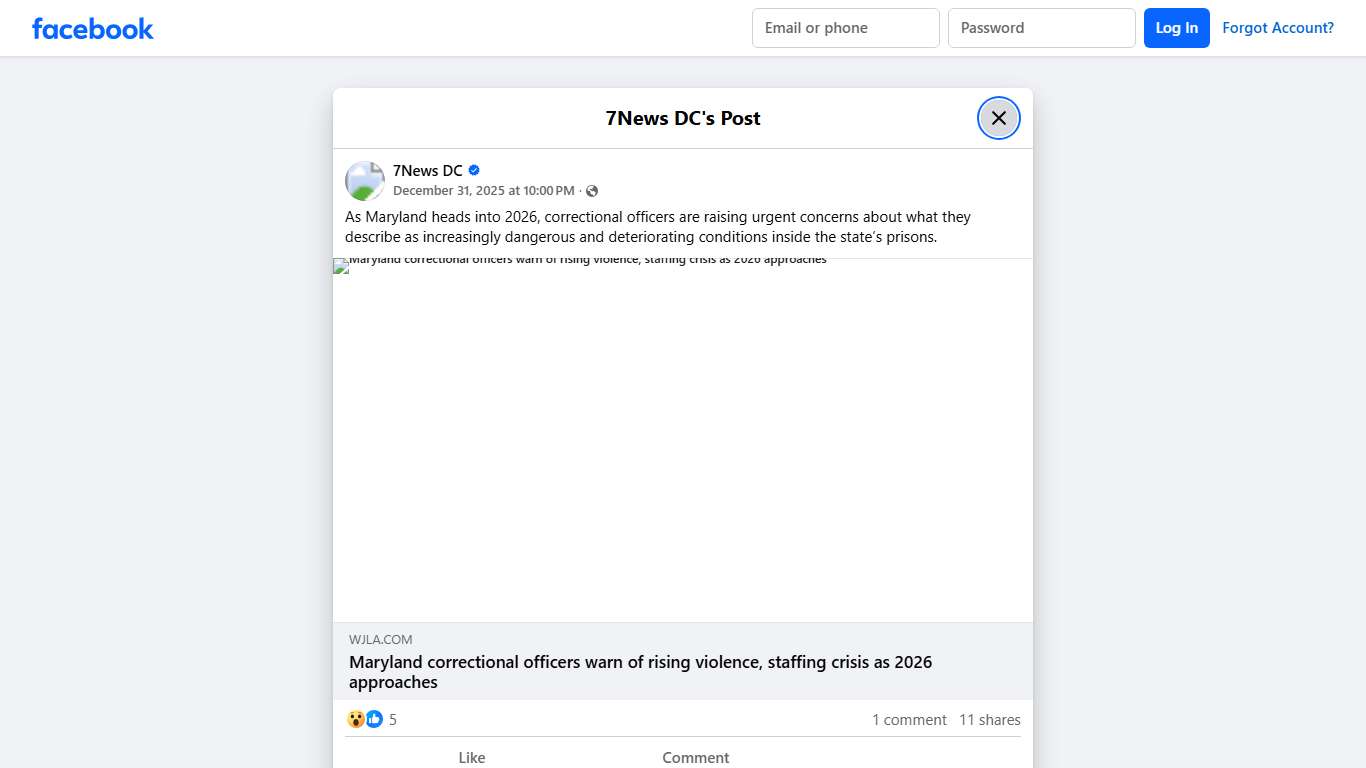Screen dimensions: 1366x768
Task: Close the 7News DC post dialog
Action: click(x=998, y=118)
